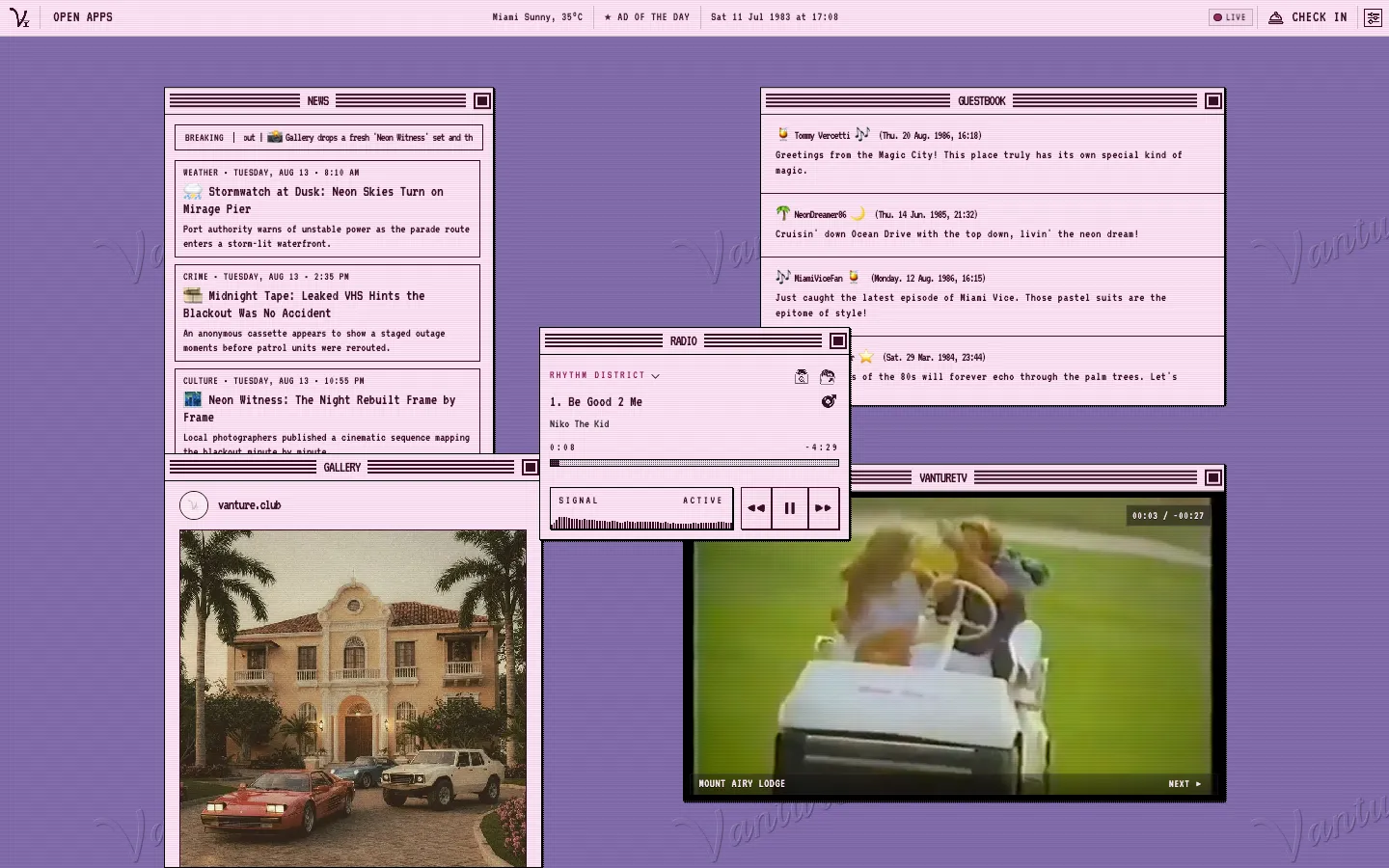Select Tommy Vercetti's guestbook entry name

[x=822, y=136]
